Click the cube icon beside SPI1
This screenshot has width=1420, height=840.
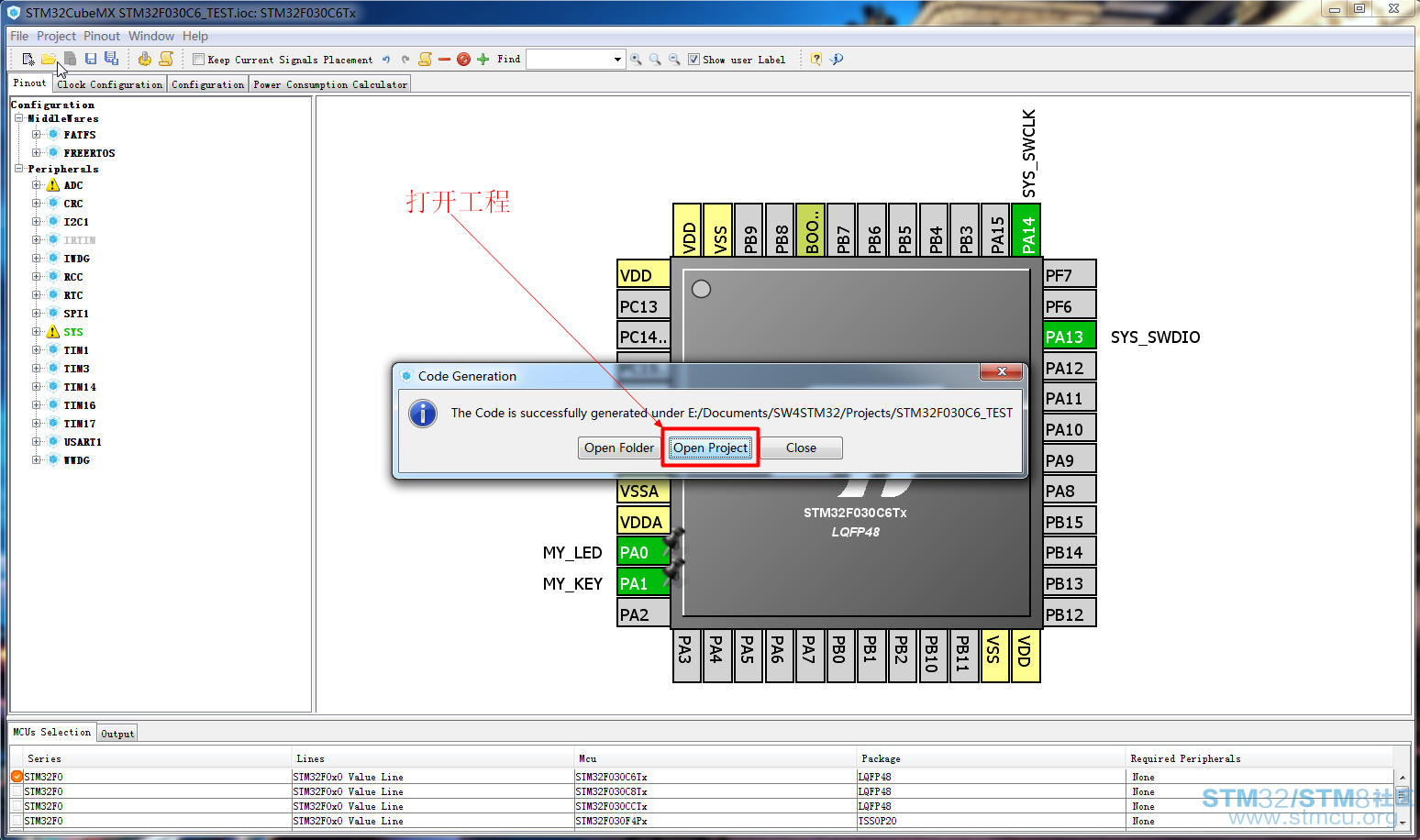point(53,314)
